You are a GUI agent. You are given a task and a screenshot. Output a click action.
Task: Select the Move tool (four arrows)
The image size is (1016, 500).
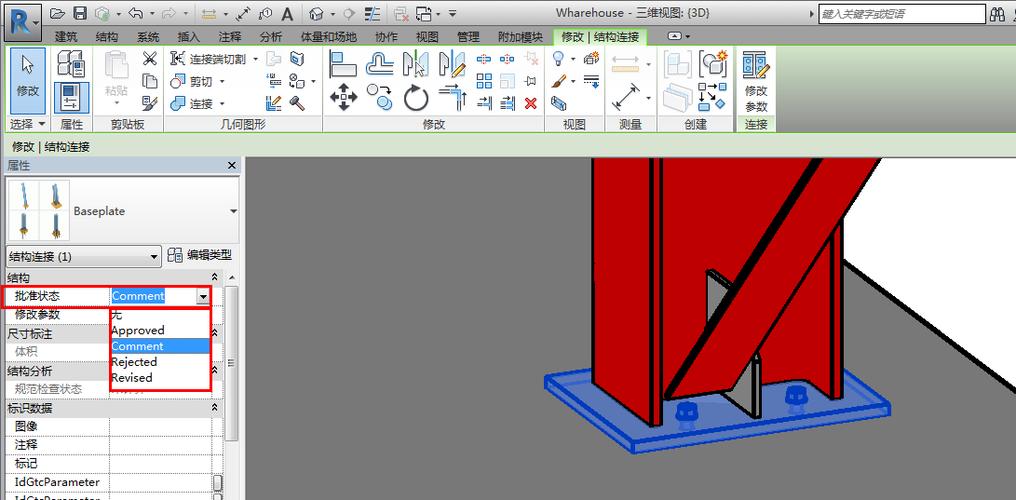[x=343, y=98]
